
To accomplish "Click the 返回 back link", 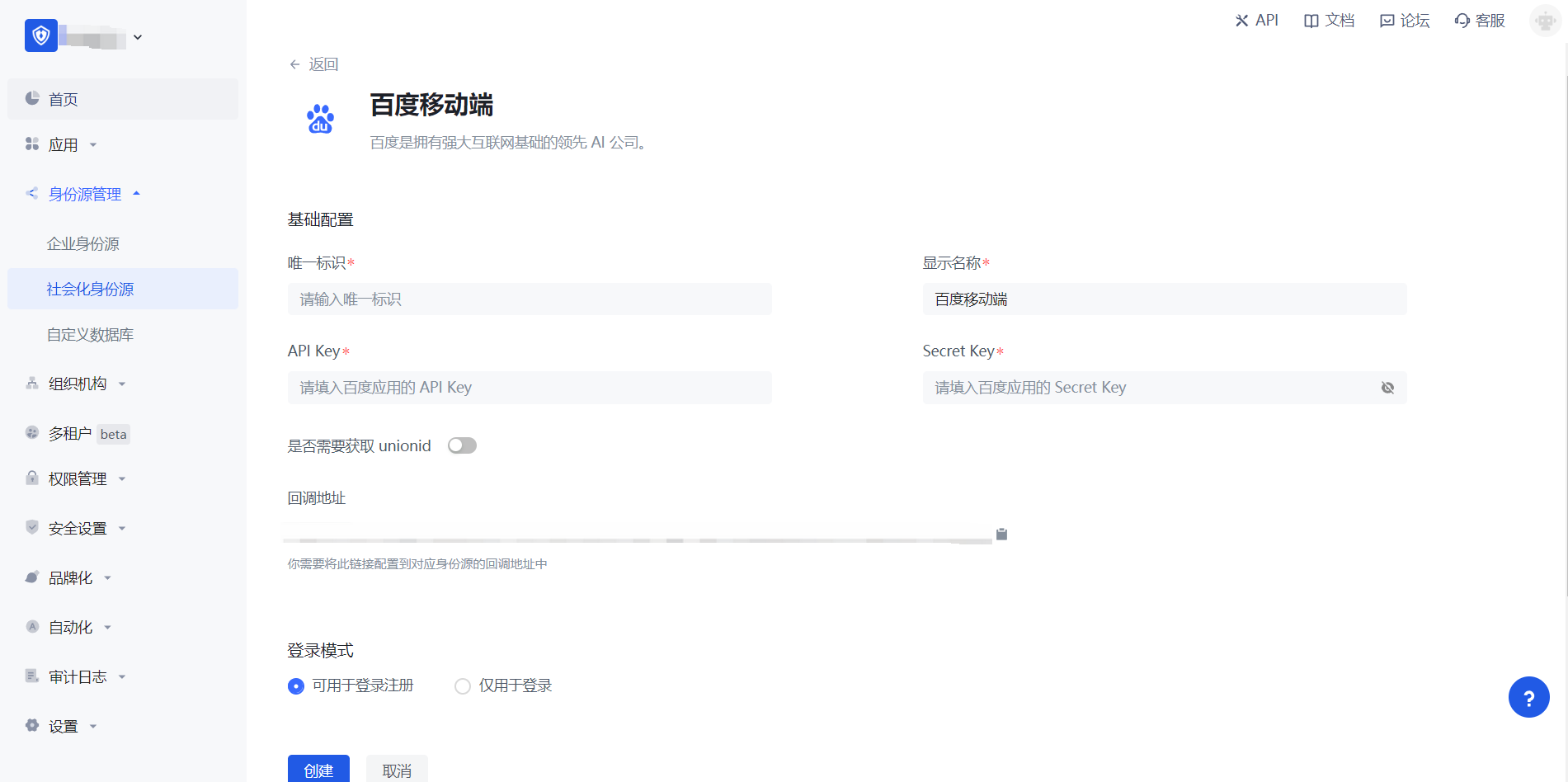I will pyautogui.click(x=314, y=64).
